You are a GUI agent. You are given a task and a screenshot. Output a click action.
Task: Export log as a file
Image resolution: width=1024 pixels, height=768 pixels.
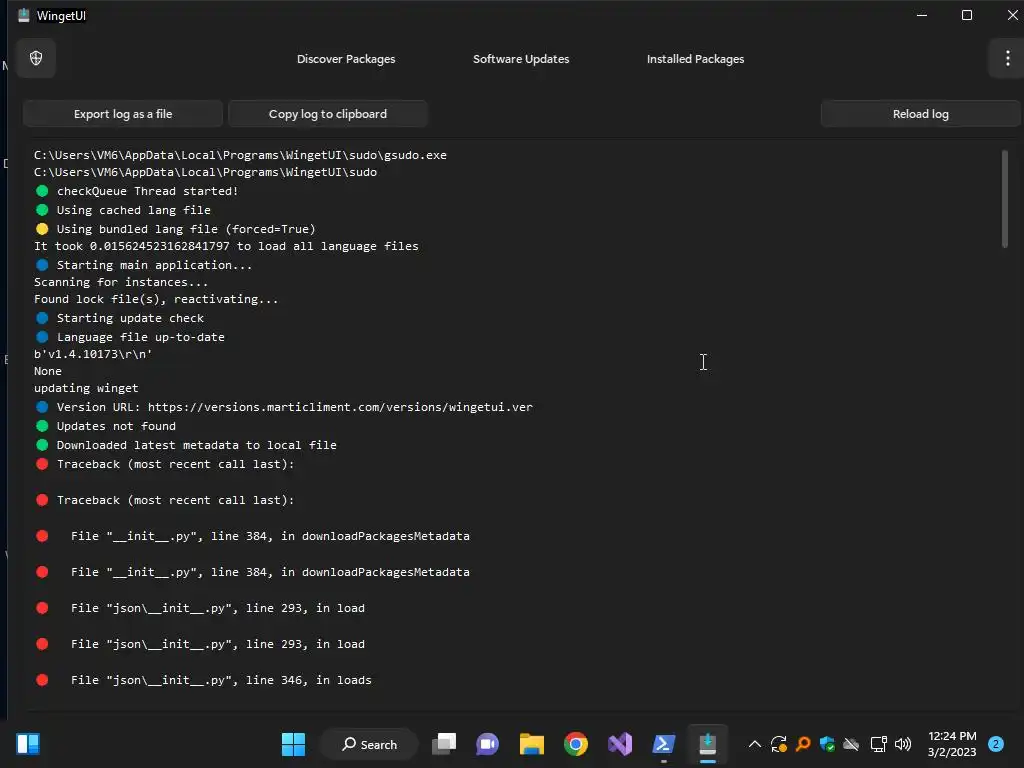pos(123,114)
